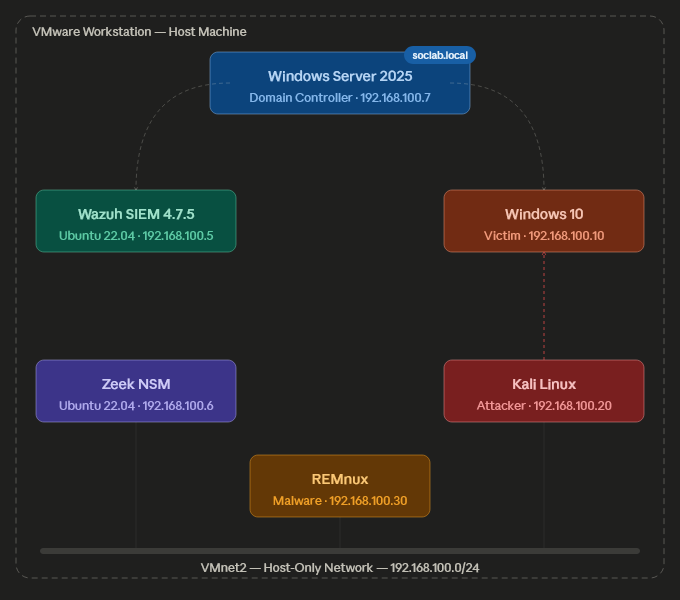Click "Attacker · 192.168.100.20" text
The height and width of the screenshot is (600, 680).
(x=544, y=406)
